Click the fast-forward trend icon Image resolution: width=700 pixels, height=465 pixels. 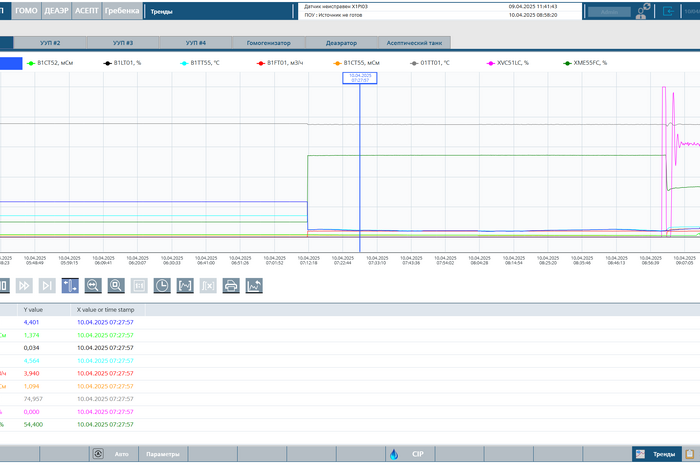[25, 286]
